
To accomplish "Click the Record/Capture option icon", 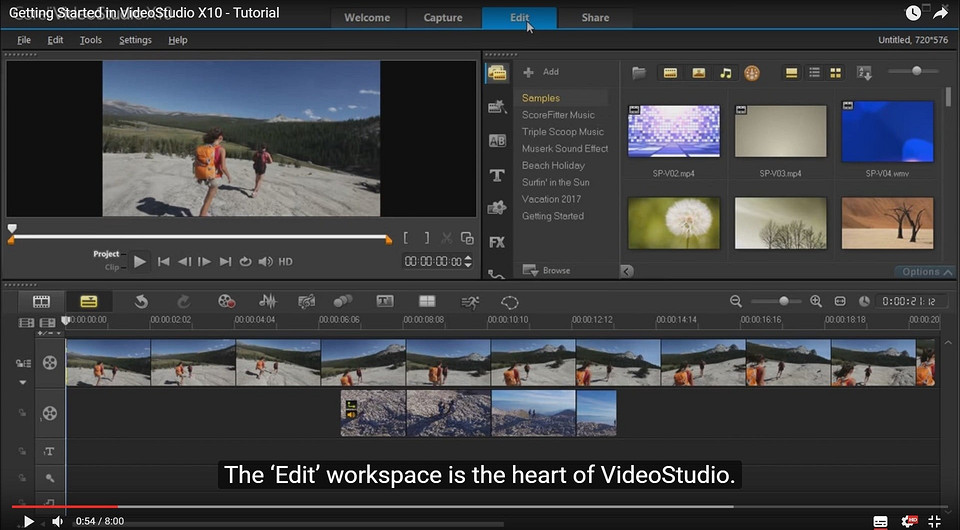I will (226, 301).
